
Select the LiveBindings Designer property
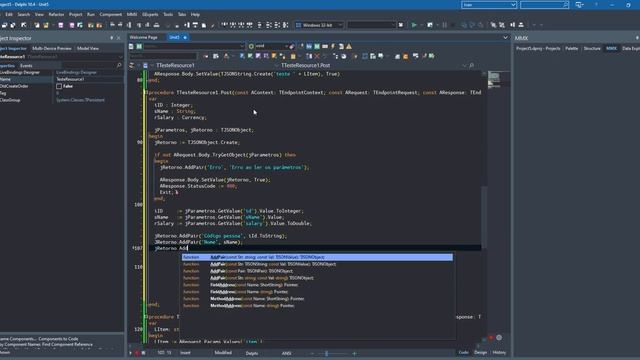pyautogui.click(x=61, y=72)
